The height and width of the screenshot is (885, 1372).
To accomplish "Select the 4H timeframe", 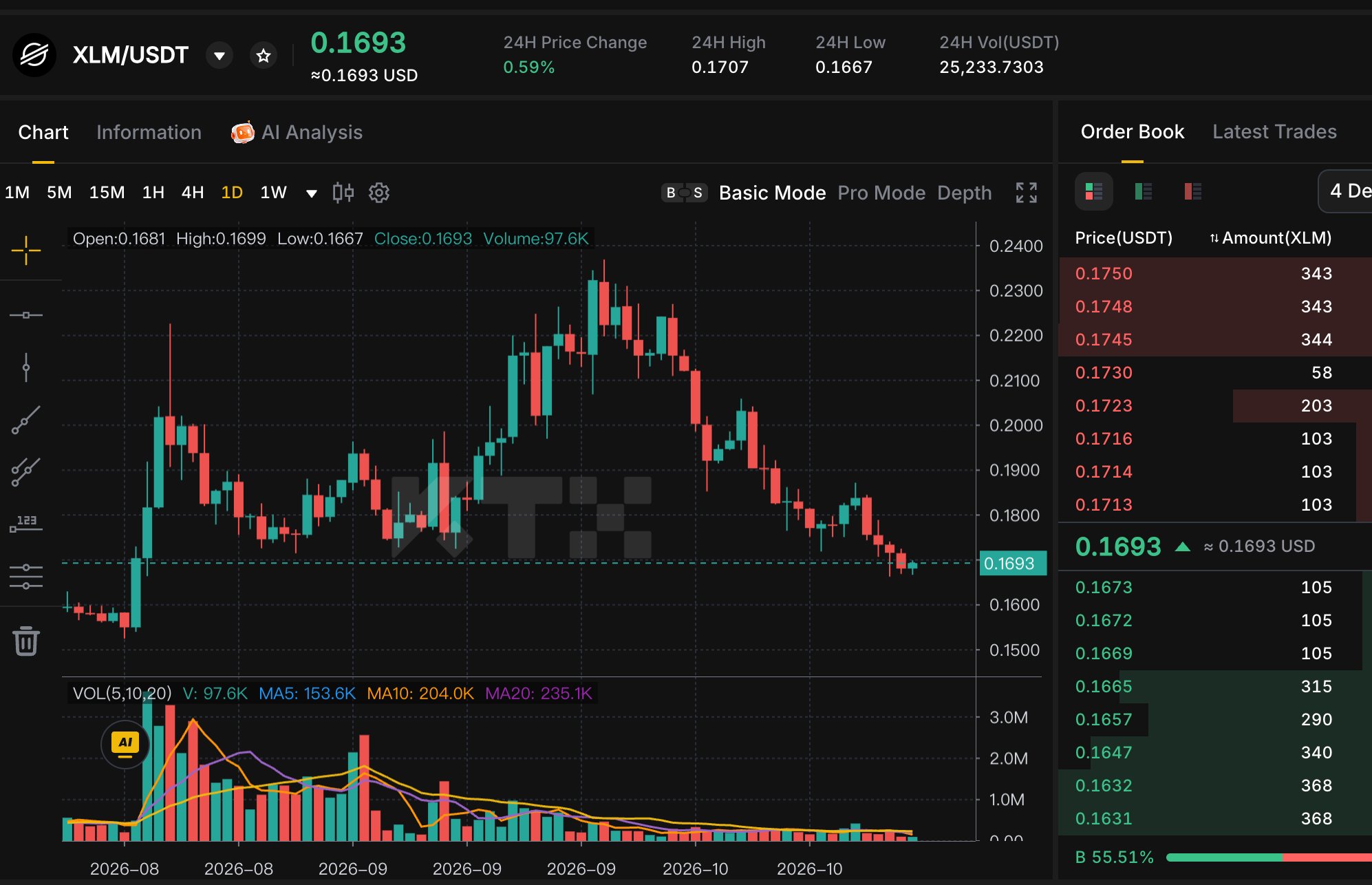I will pyautogui.click(x=193, y=193).
